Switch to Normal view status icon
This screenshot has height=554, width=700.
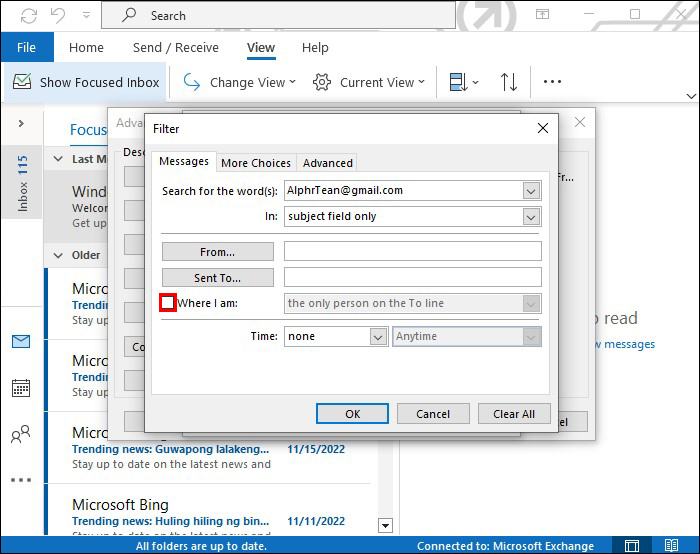coord(632,546)
